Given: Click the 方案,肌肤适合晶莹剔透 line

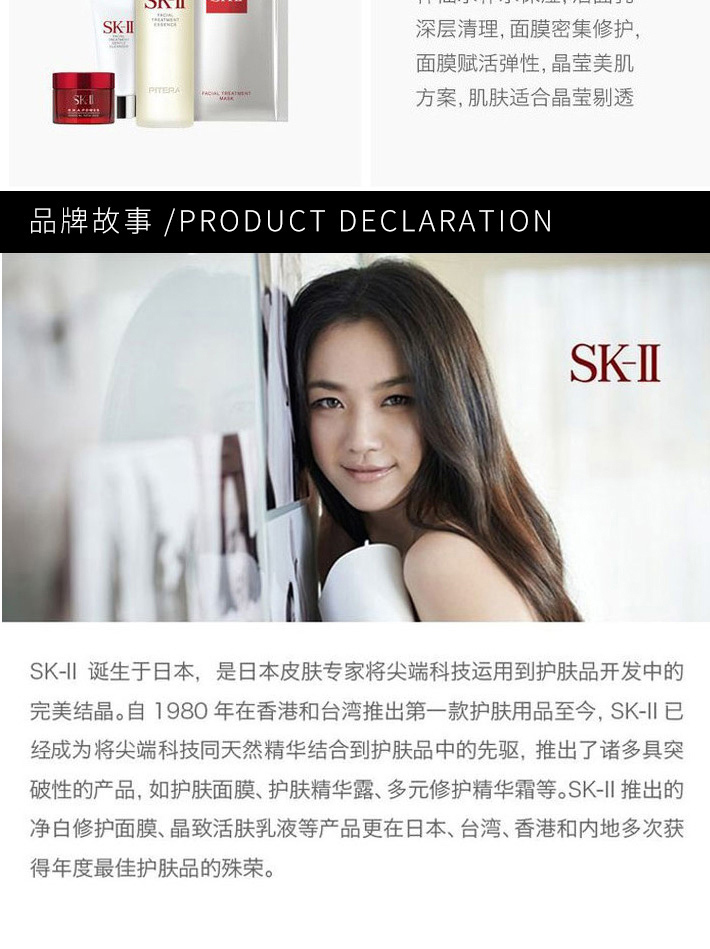Looking at the screenshot, I should [x=524, y=97].
